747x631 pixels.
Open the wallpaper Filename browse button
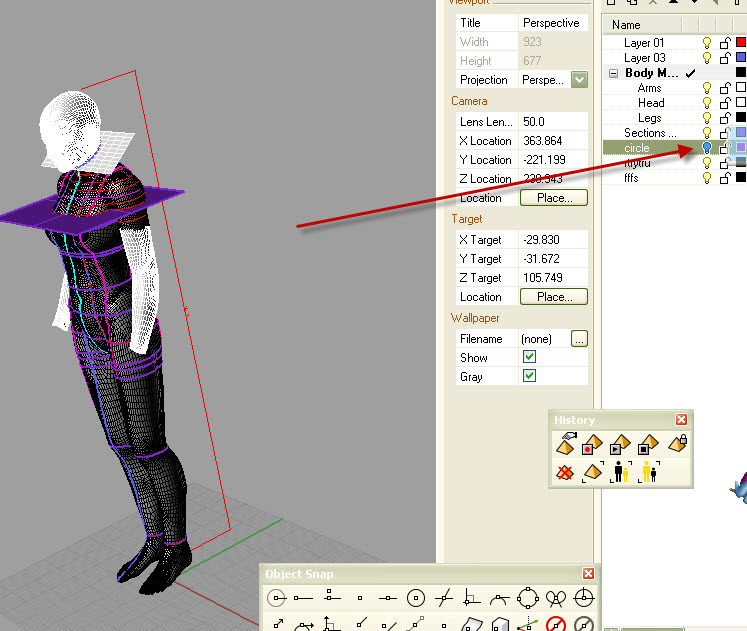tap(579, 339)
